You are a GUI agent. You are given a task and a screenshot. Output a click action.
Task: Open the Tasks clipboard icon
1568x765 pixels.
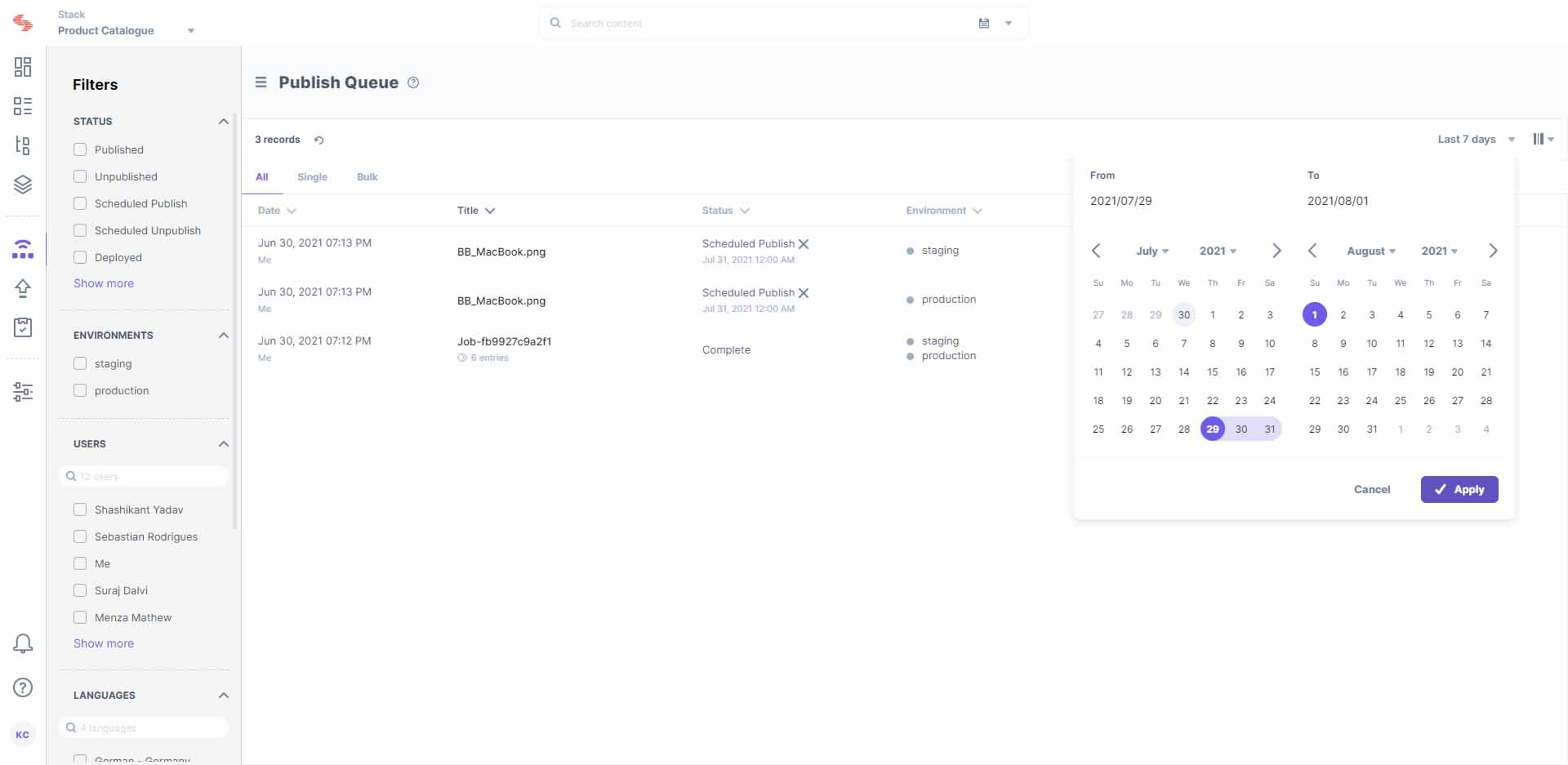coord(22,327)
